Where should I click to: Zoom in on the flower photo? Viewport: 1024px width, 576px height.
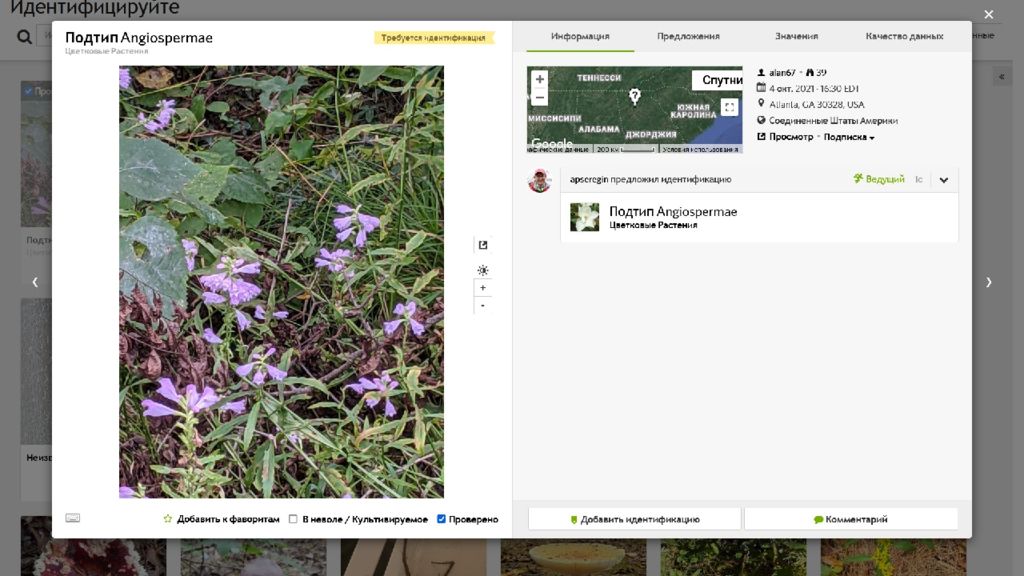(x=483, y=288)
